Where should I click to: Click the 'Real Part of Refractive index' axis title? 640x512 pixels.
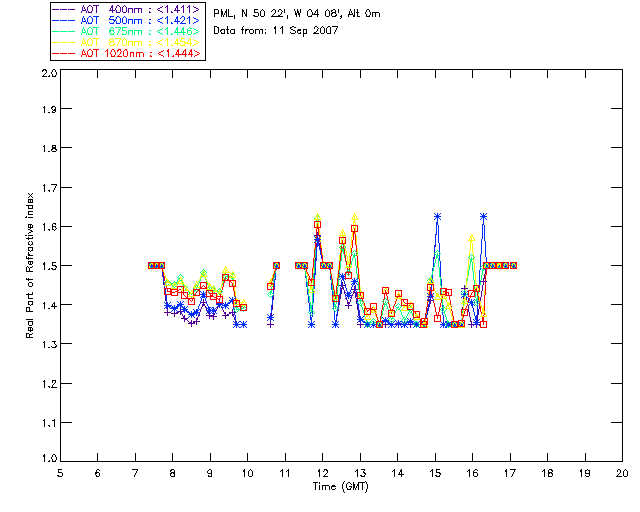coord(30,265)
